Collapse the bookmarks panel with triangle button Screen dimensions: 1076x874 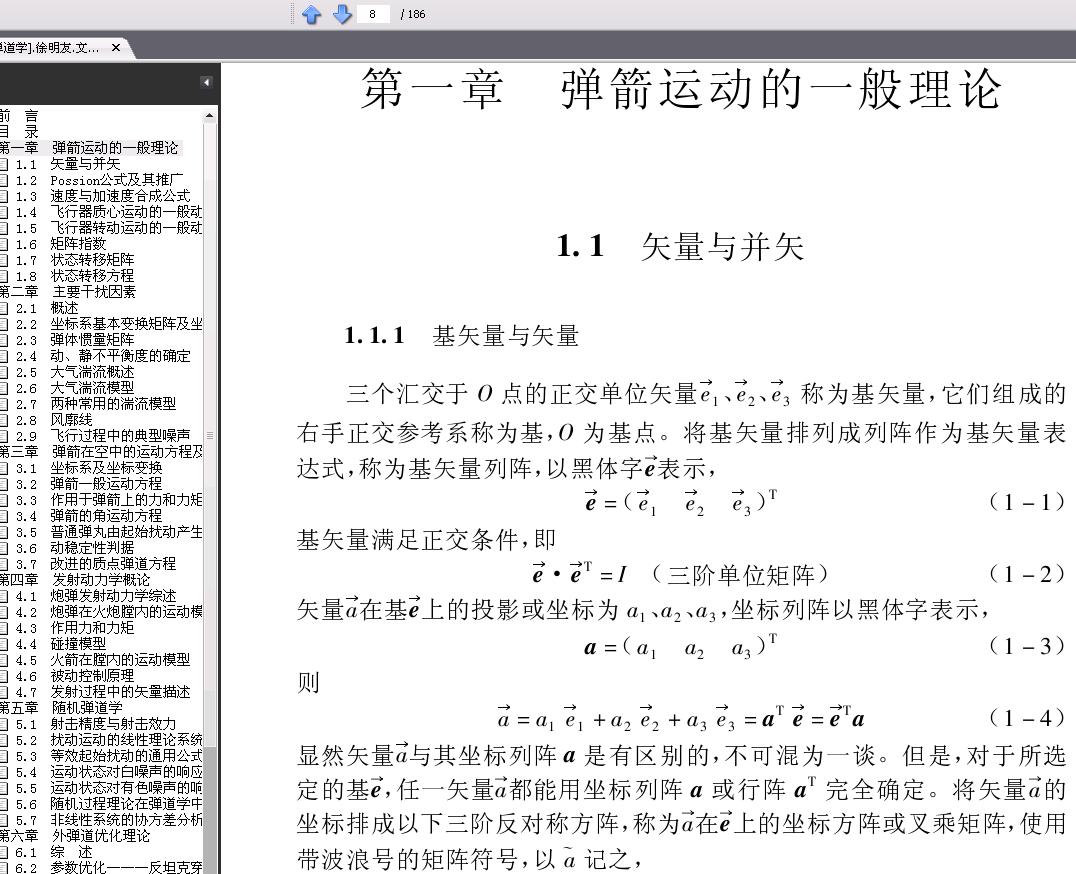[x=206, y=82]
